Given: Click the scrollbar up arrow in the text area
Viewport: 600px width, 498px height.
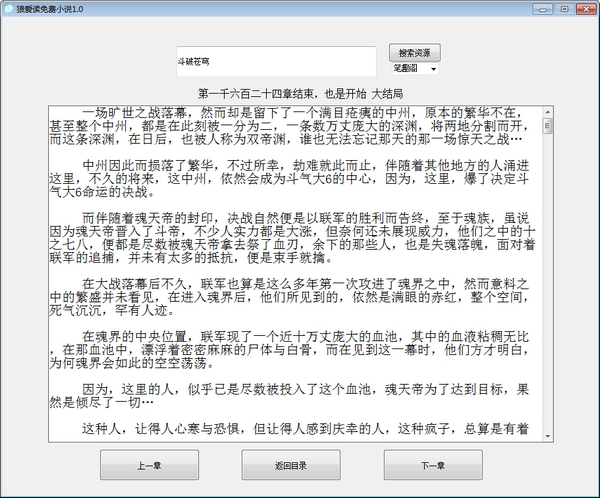Looking at the screenshot, I should point(548,112).
